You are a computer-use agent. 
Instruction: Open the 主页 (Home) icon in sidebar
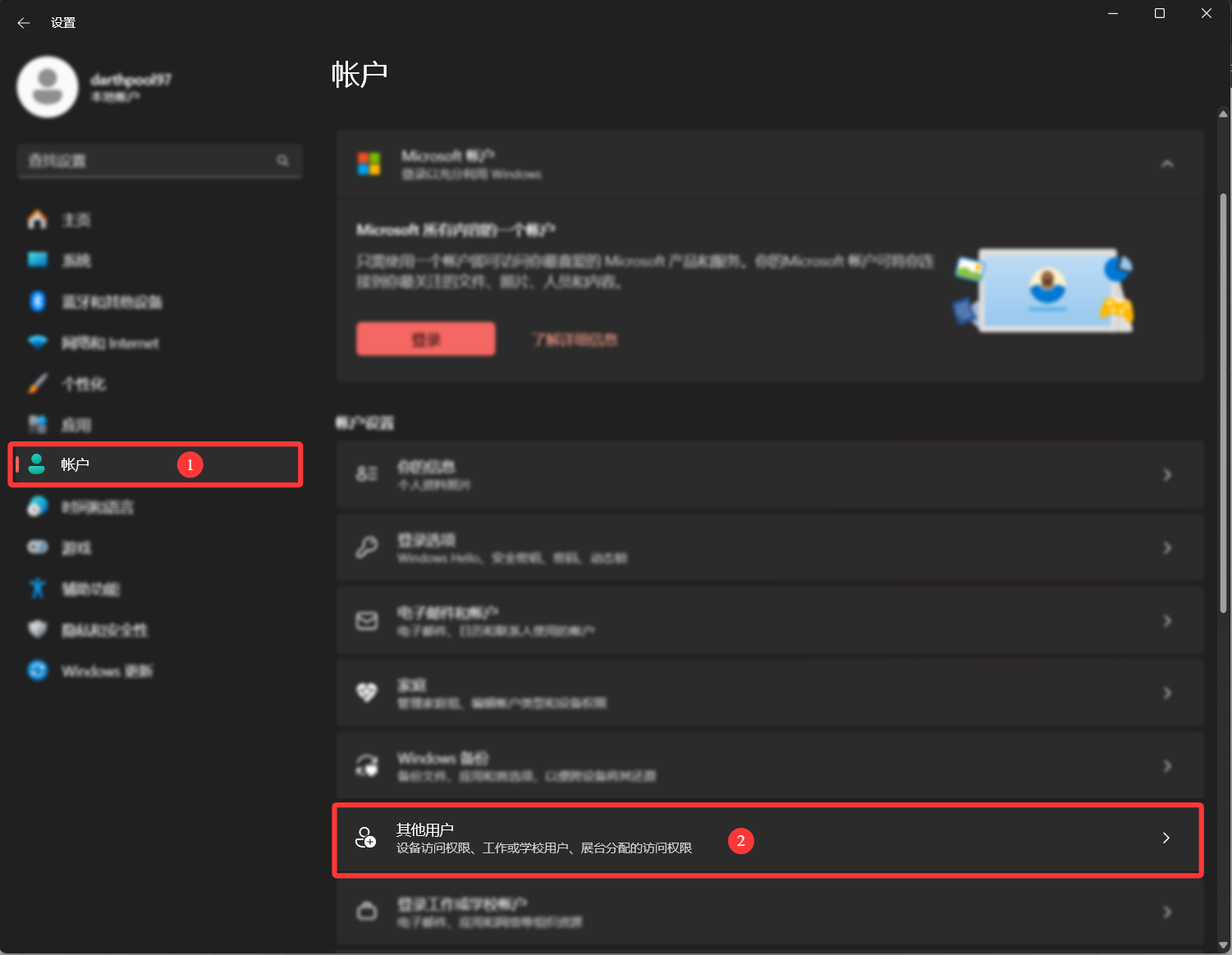pyautogui.click(x=38, y=220)
